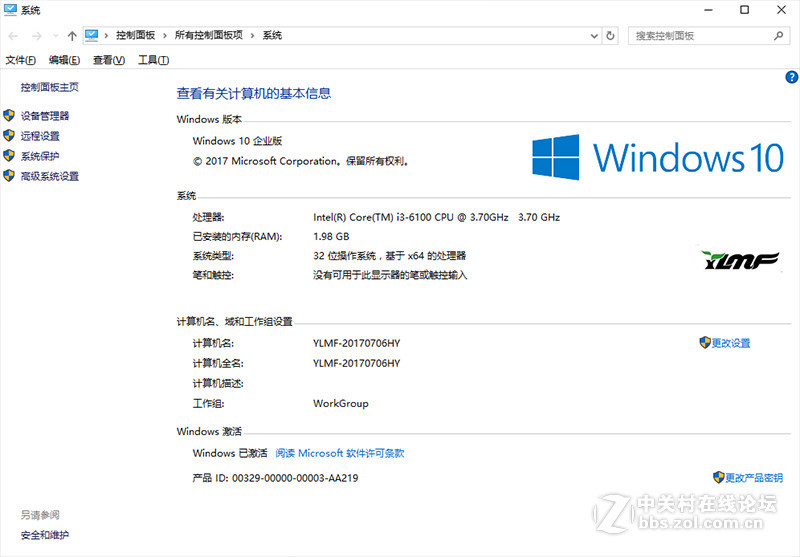Go to 控制面板主页
800x557 pixels.
pyautogui.click(x=49, y=87)
